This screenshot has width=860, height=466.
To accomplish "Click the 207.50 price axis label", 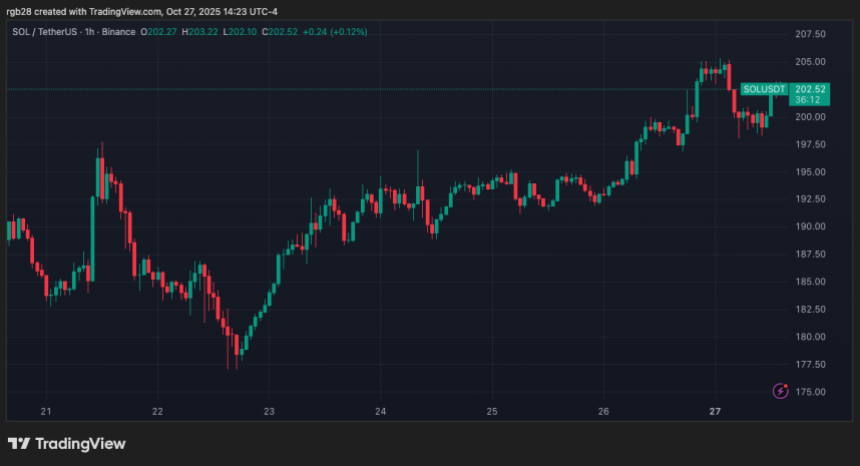I will coord(810,34).
